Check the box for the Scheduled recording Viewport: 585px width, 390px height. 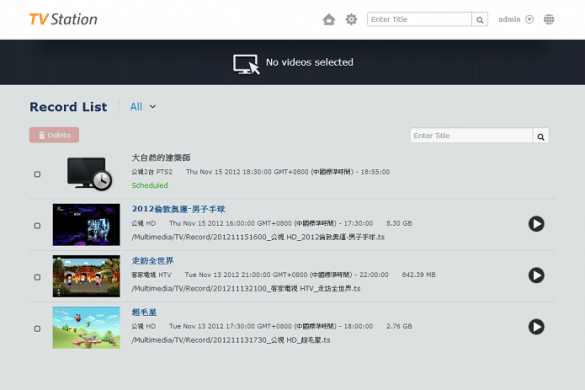point(37,174)
